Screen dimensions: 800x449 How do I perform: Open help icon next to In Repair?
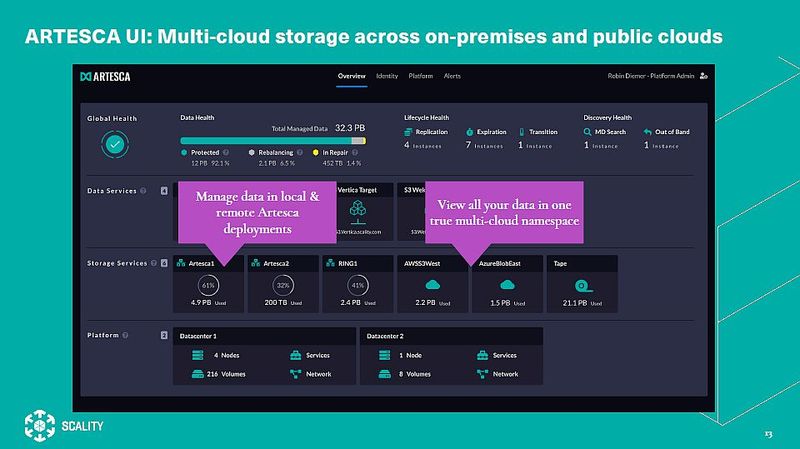pos(355,152)
